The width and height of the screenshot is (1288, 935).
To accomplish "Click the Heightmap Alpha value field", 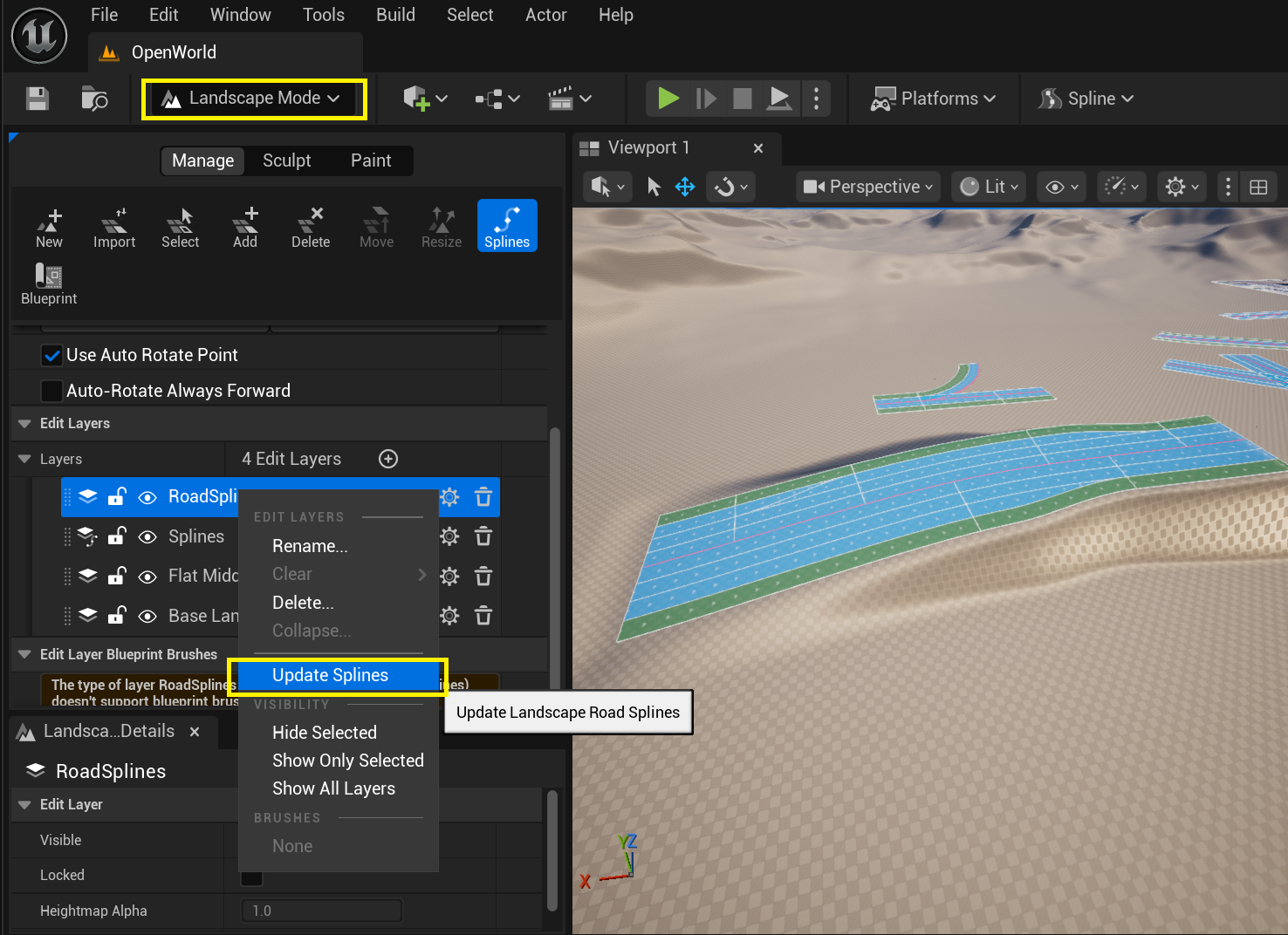I will click(321, 911).
